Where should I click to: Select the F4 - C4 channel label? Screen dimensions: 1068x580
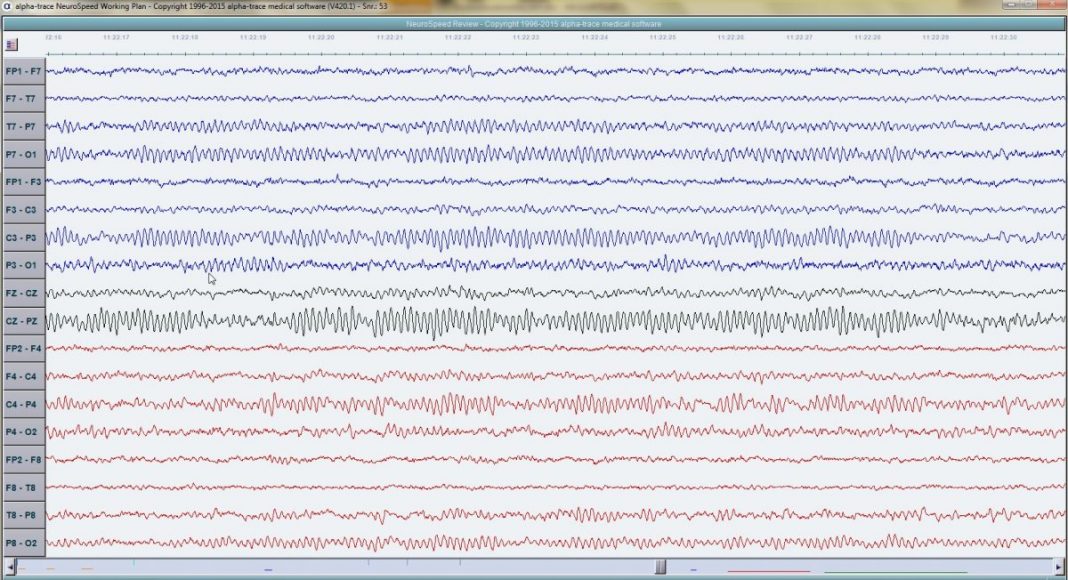pyautogui.click(x=24, y=376)
